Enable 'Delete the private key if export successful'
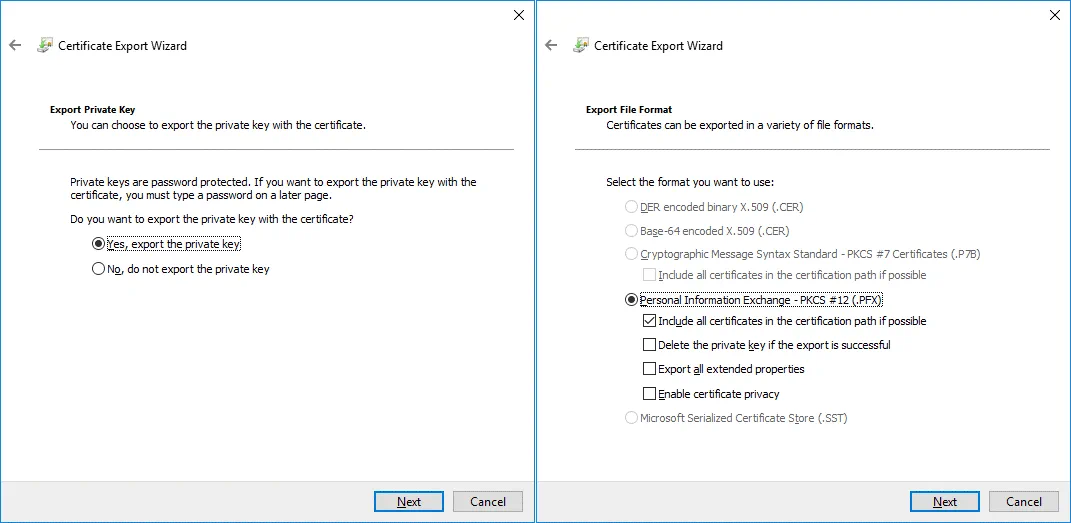This screenshot has height=523, width=1071. coord(650,345)
